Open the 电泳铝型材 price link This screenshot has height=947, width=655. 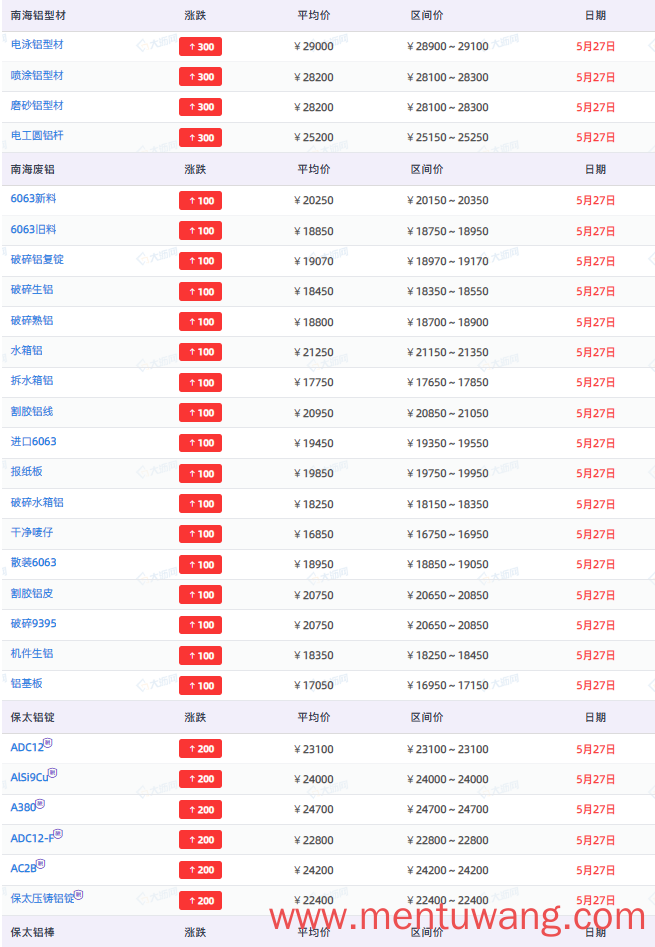click(37, 45)
